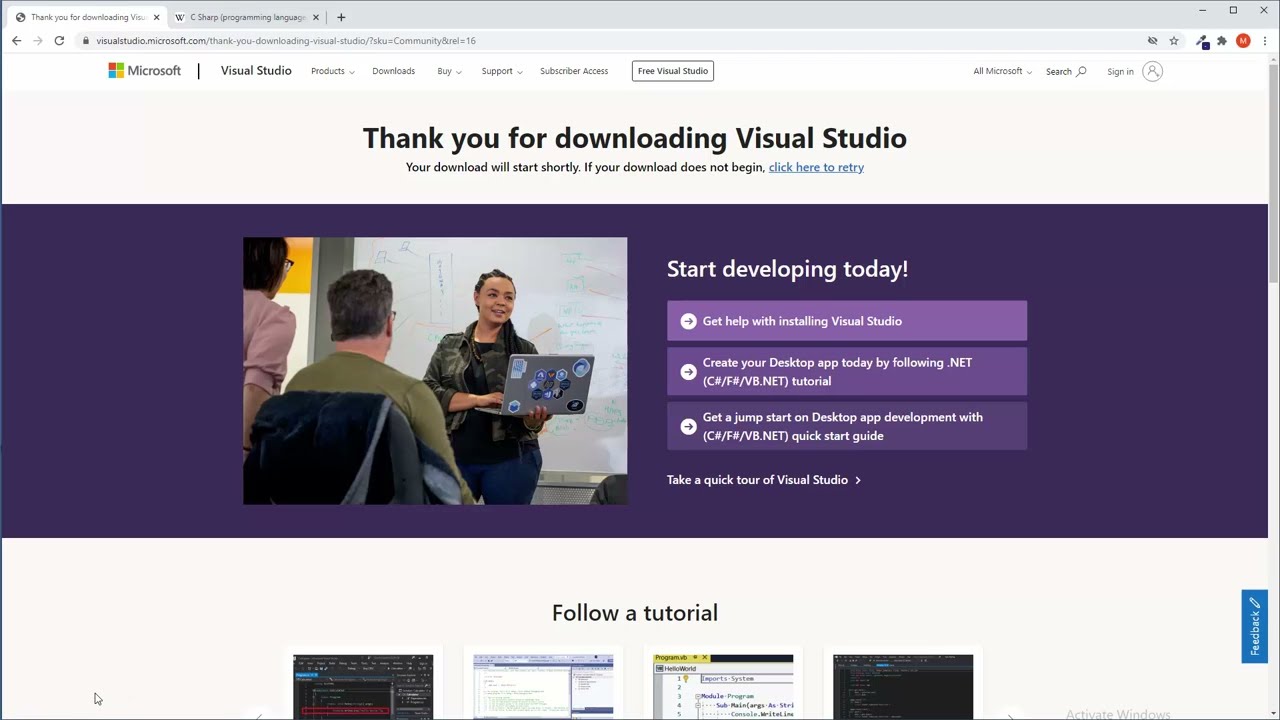Expand the Products dropdown
The width and height of the screenshot is (1280, 720).
[x=332, y=71]
